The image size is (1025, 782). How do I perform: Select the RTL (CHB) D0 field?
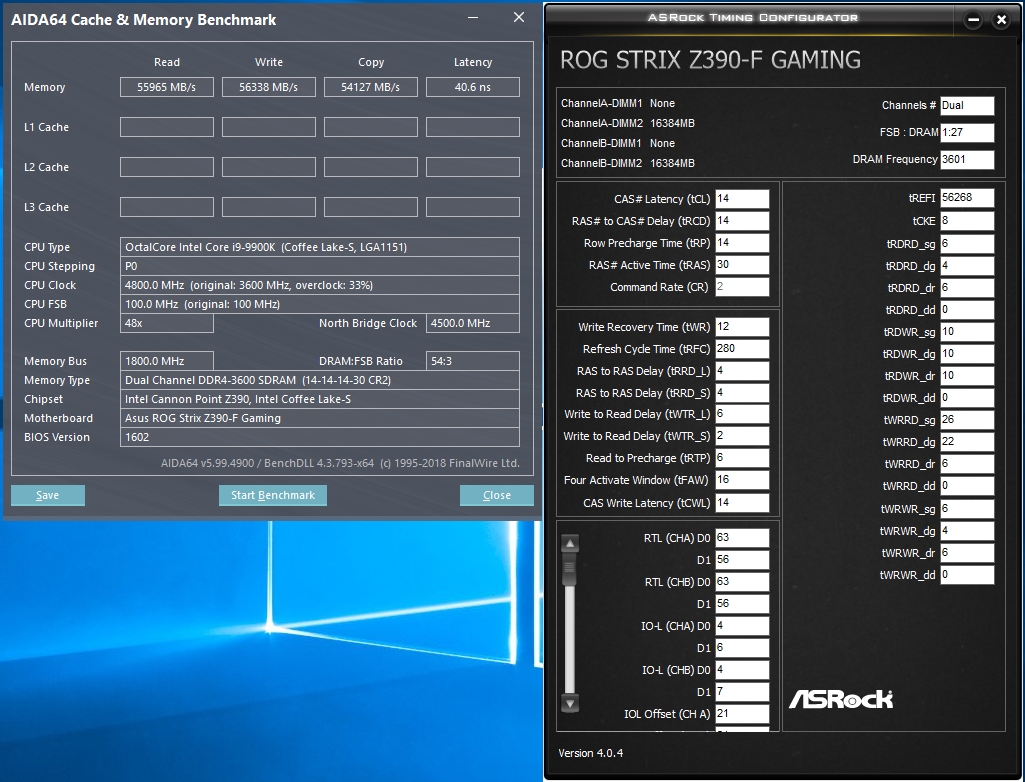pos(742,582)
